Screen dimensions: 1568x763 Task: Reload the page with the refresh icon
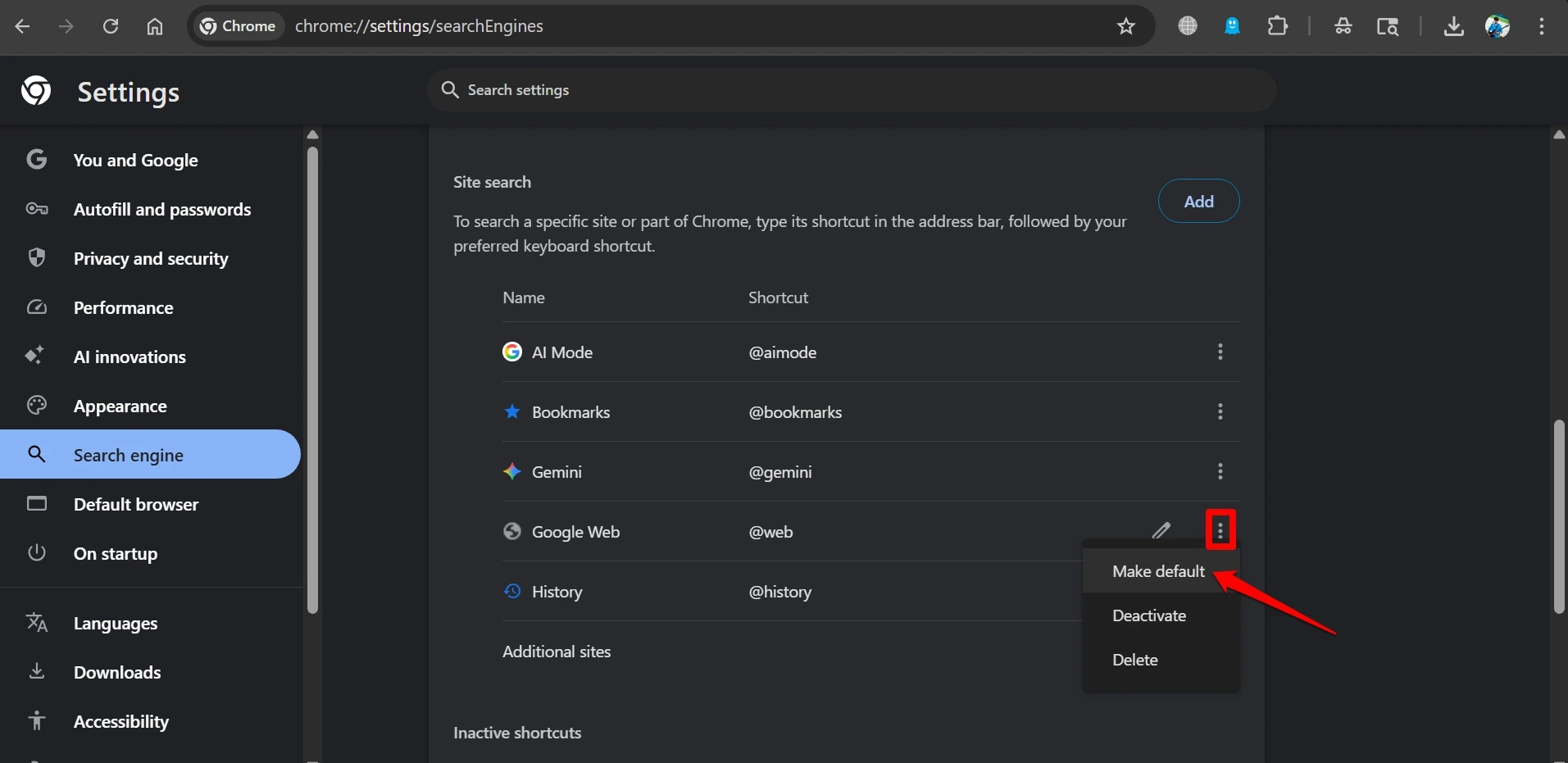coord(111,26)
